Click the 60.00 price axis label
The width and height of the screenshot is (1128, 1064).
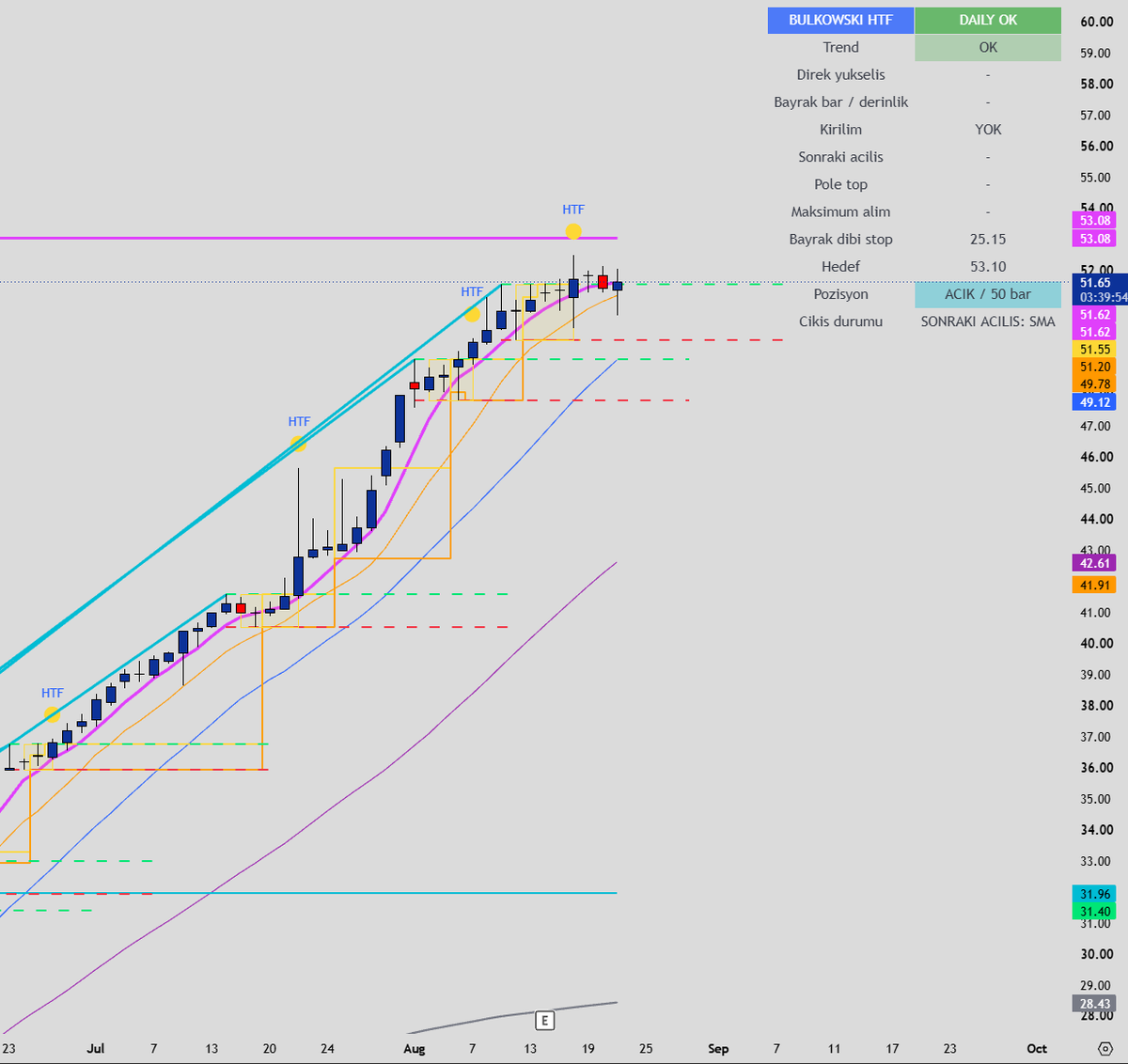[x=1097, y=22]
